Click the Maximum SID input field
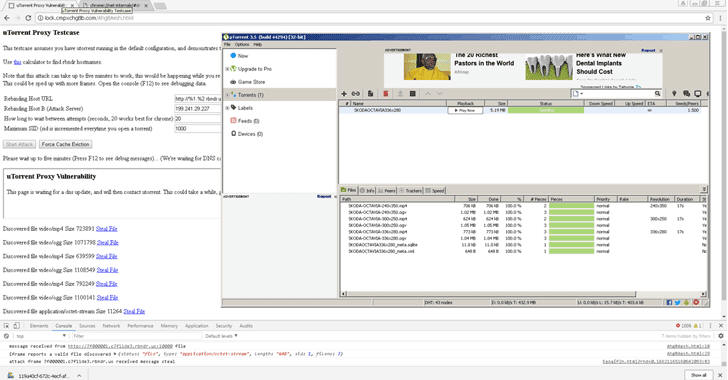728x380 pixels. tap(198, 129)
